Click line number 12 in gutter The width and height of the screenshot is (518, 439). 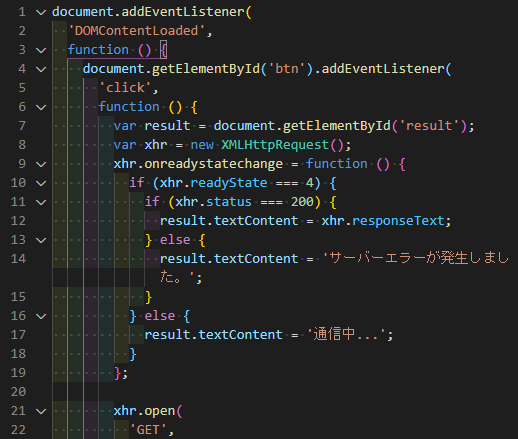[x=18, y=221]
